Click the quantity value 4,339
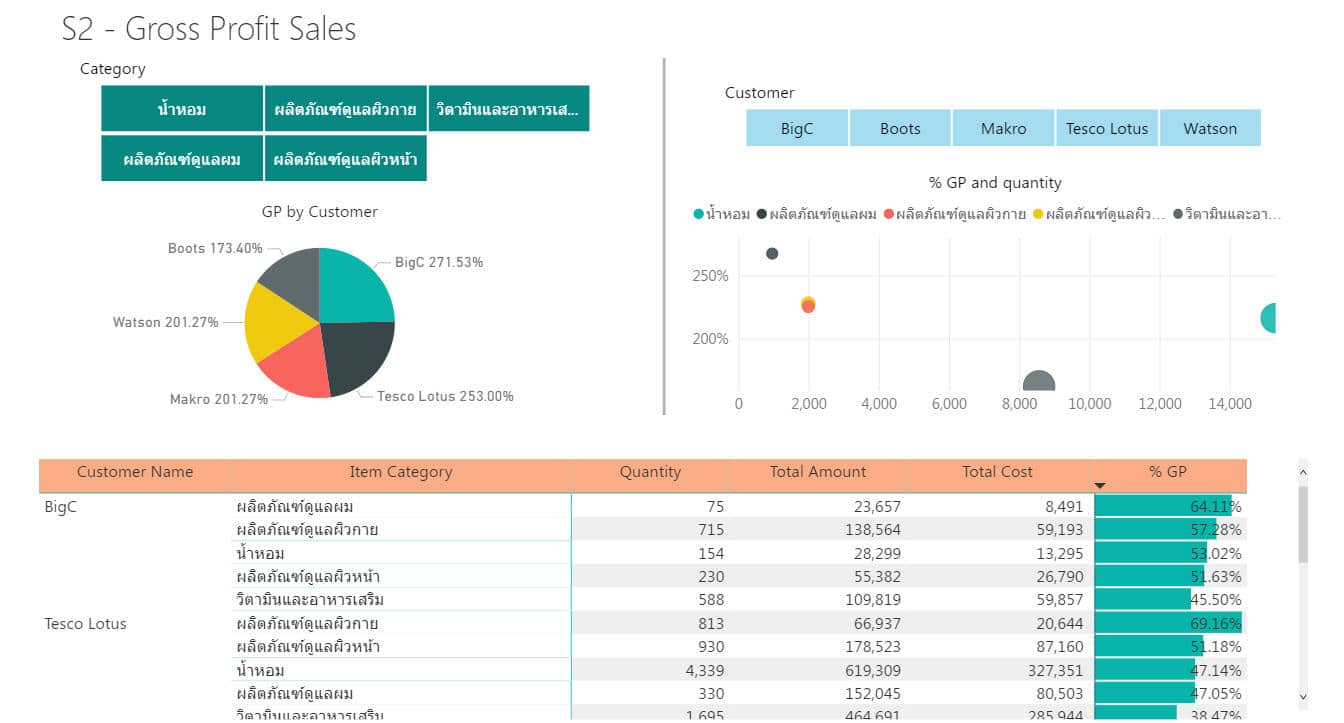The width and height of the screenshot is (1344, 723). [705, 671]
